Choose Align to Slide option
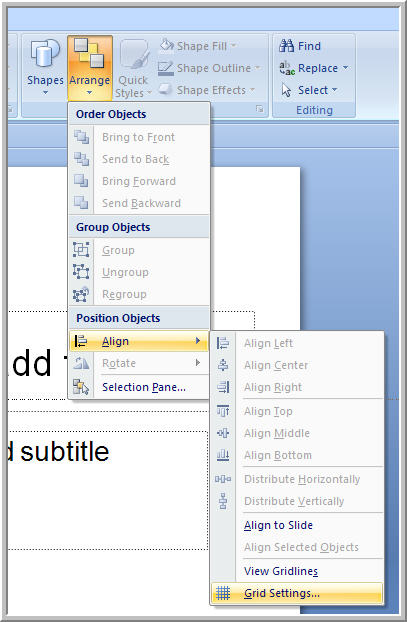Image resolution: width=407 pixels, height=622 pixels. point(278,525)
